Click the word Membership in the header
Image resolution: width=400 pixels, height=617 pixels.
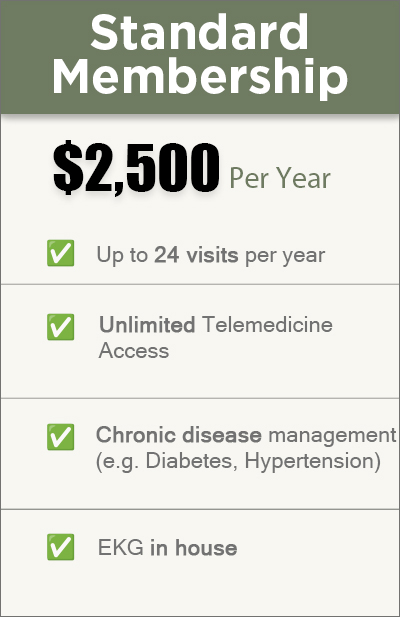200,76
